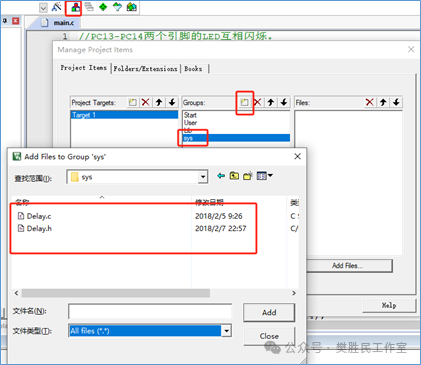421x365 pixels.
Task: Select the Delay.c file
Action: point(35,216)
